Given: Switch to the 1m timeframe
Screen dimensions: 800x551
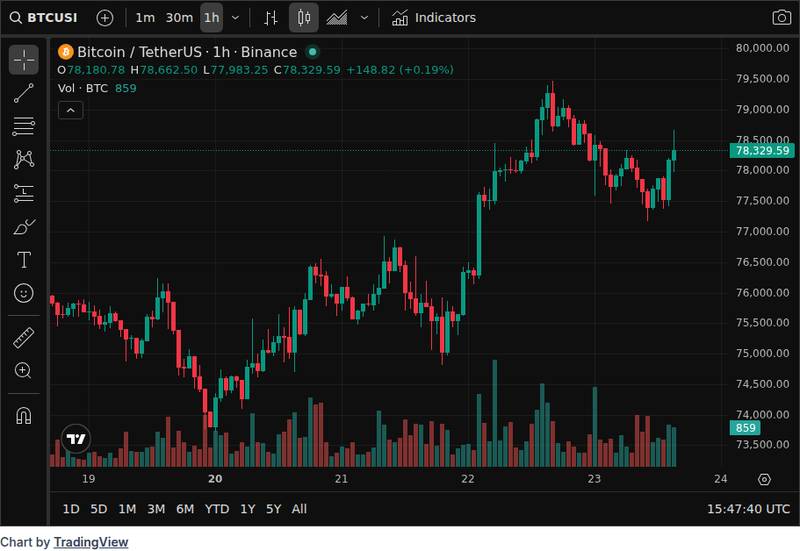Looking at the screenshot, I should 145,18.
